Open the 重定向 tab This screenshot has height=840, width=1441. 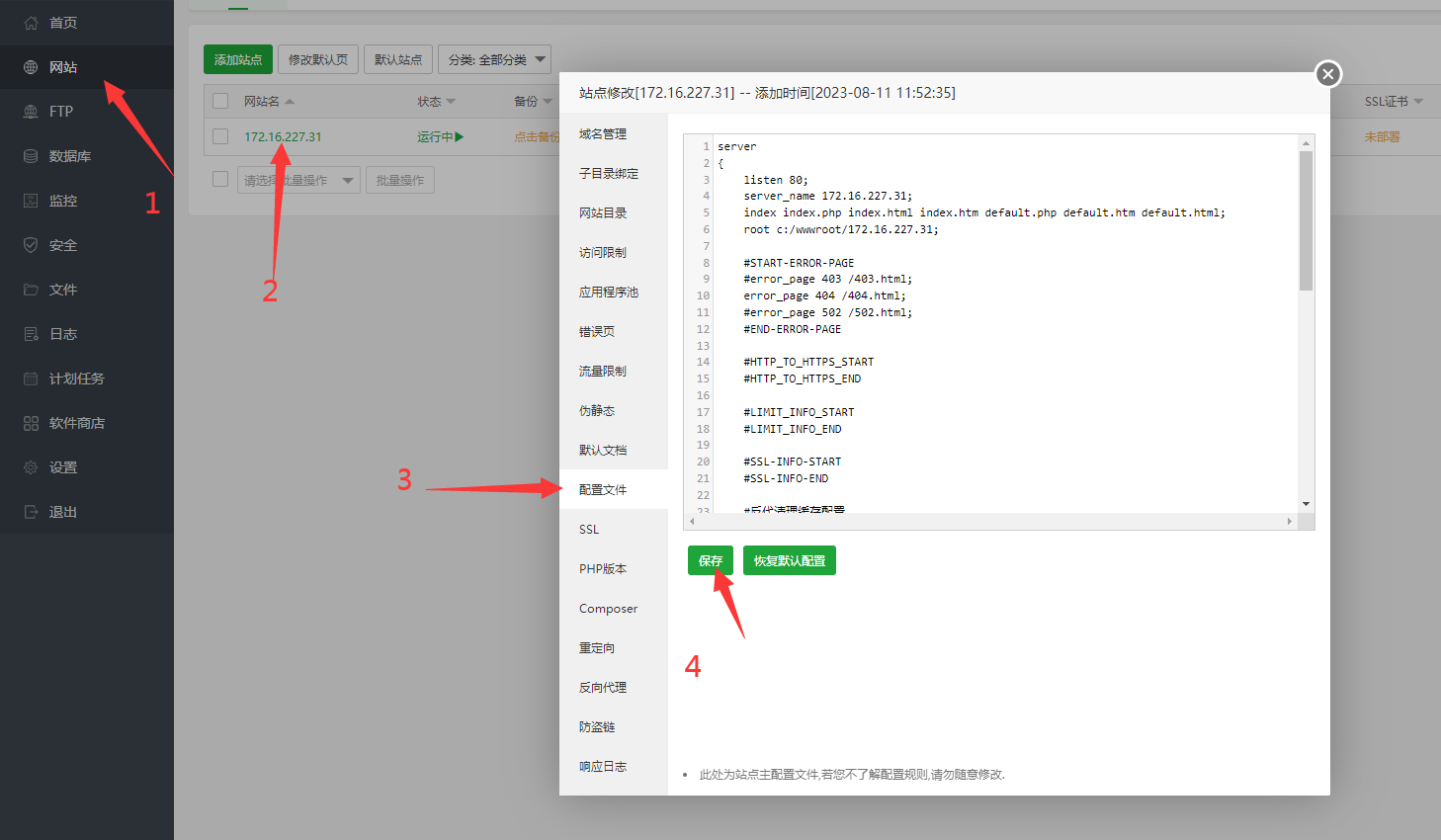[x=614, y=647]
